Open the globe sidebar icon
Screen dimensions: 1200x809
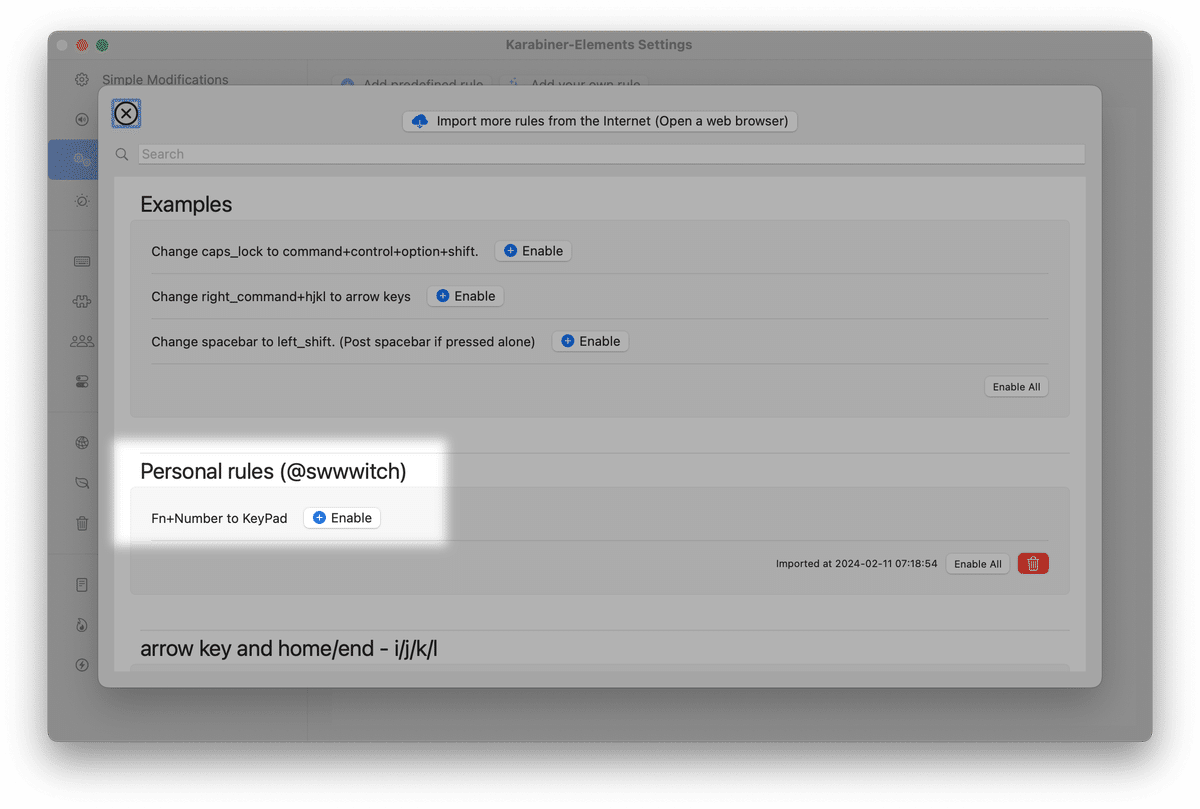82,443
